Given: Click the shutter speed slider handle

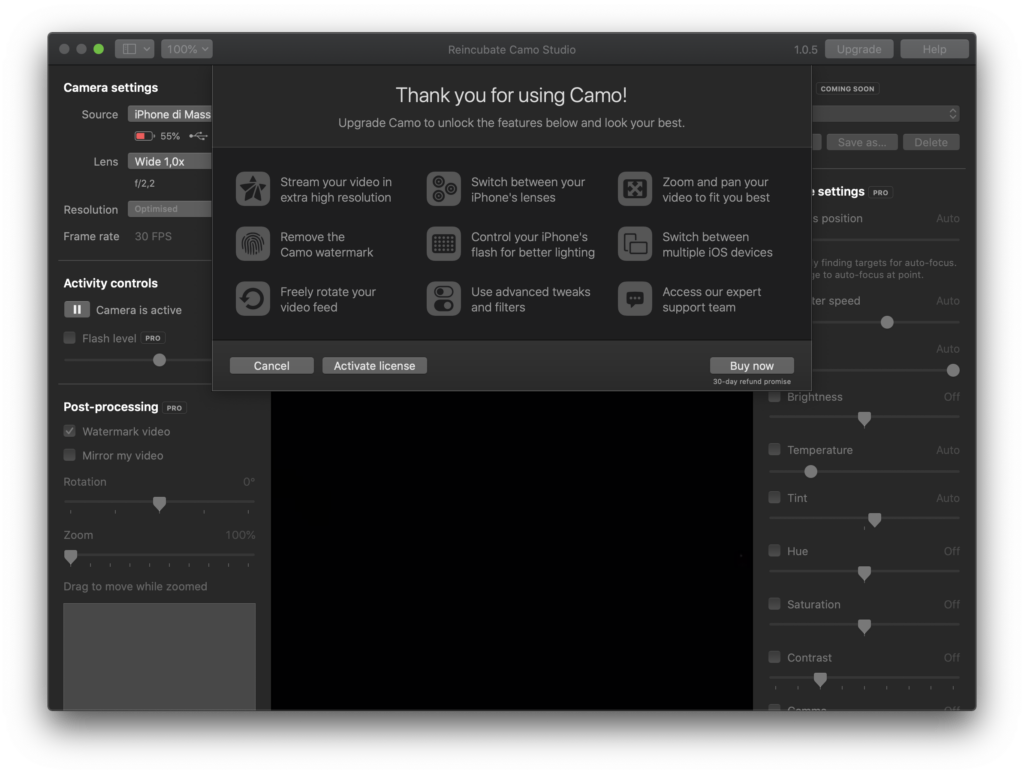Looking at the screenshot, I should coord(887,322).
